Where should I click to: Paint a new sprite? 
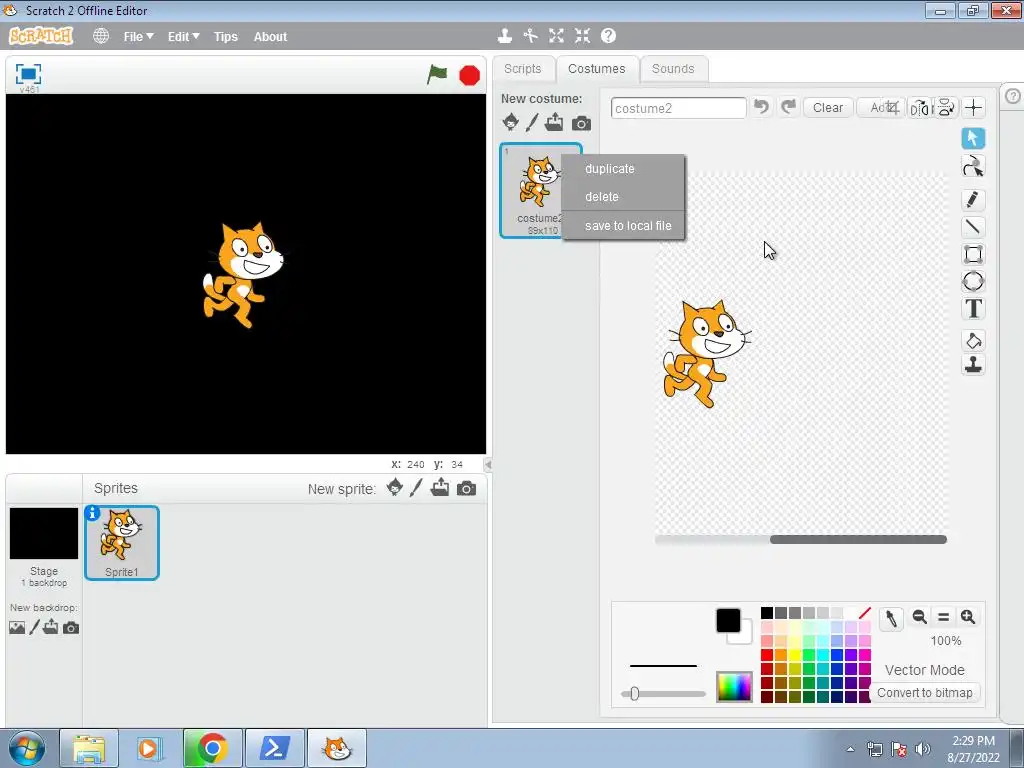click(416, 488)
